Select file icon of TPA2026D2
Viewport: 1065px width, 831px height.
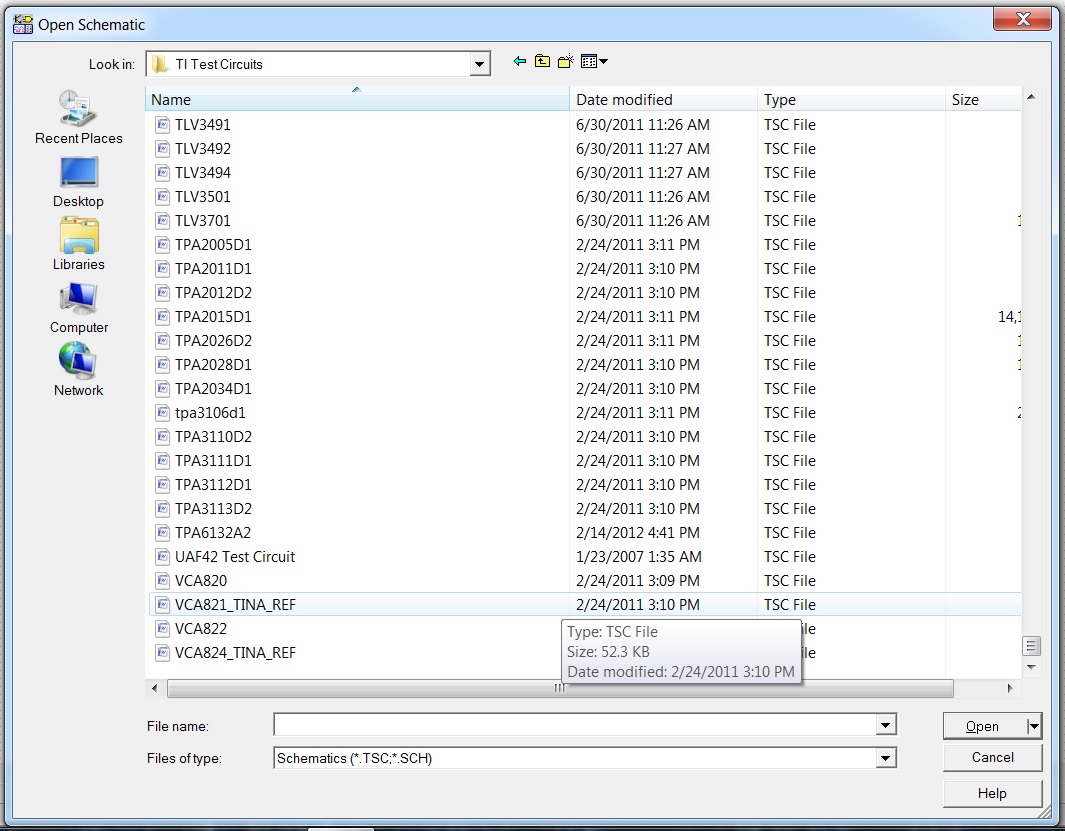162,340
